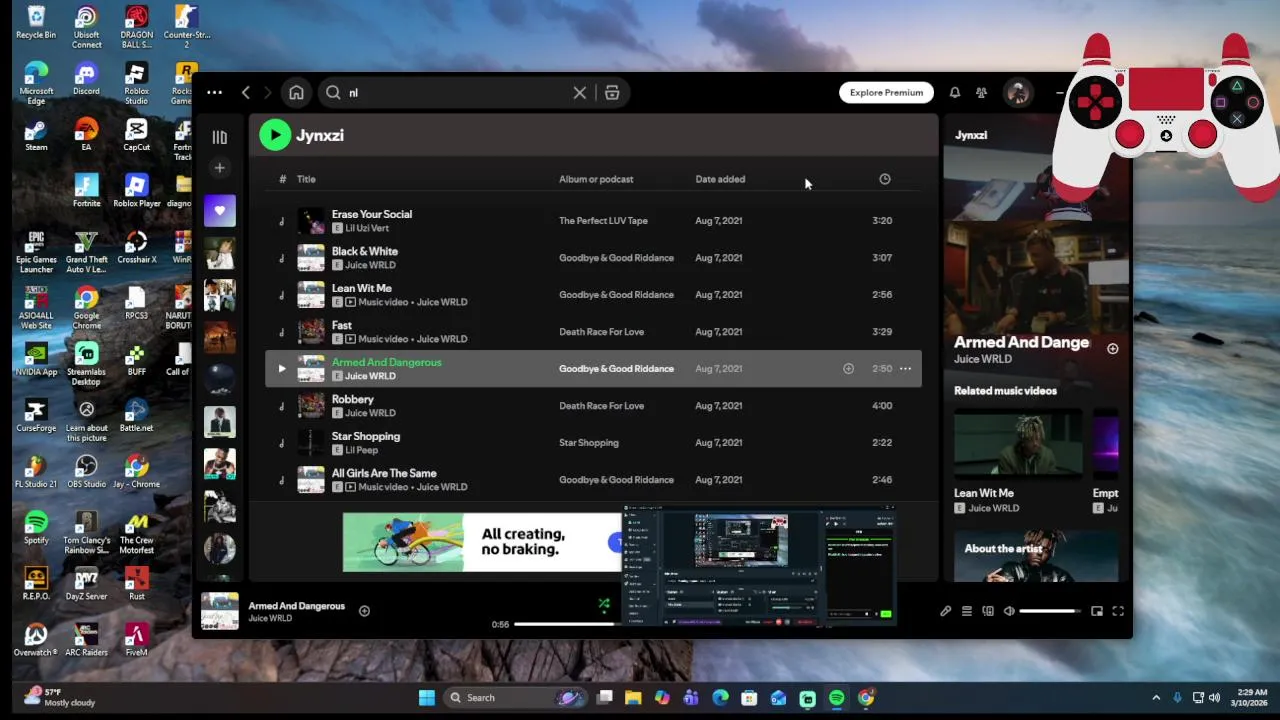Click the bottom-bar Armed And Dangerous album art
Image resolution: width=1280 pixels, height=720 pixels.
220,611
